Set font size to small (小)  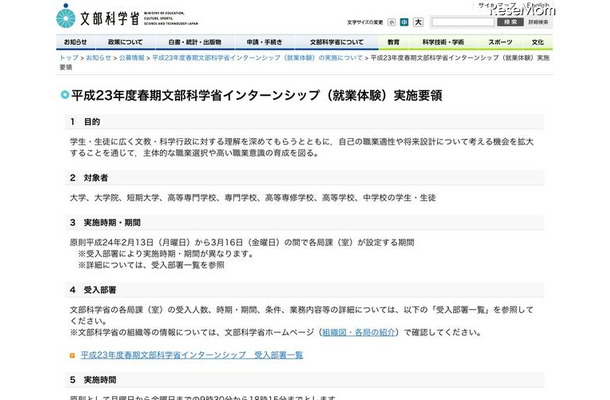pos(392,22)
